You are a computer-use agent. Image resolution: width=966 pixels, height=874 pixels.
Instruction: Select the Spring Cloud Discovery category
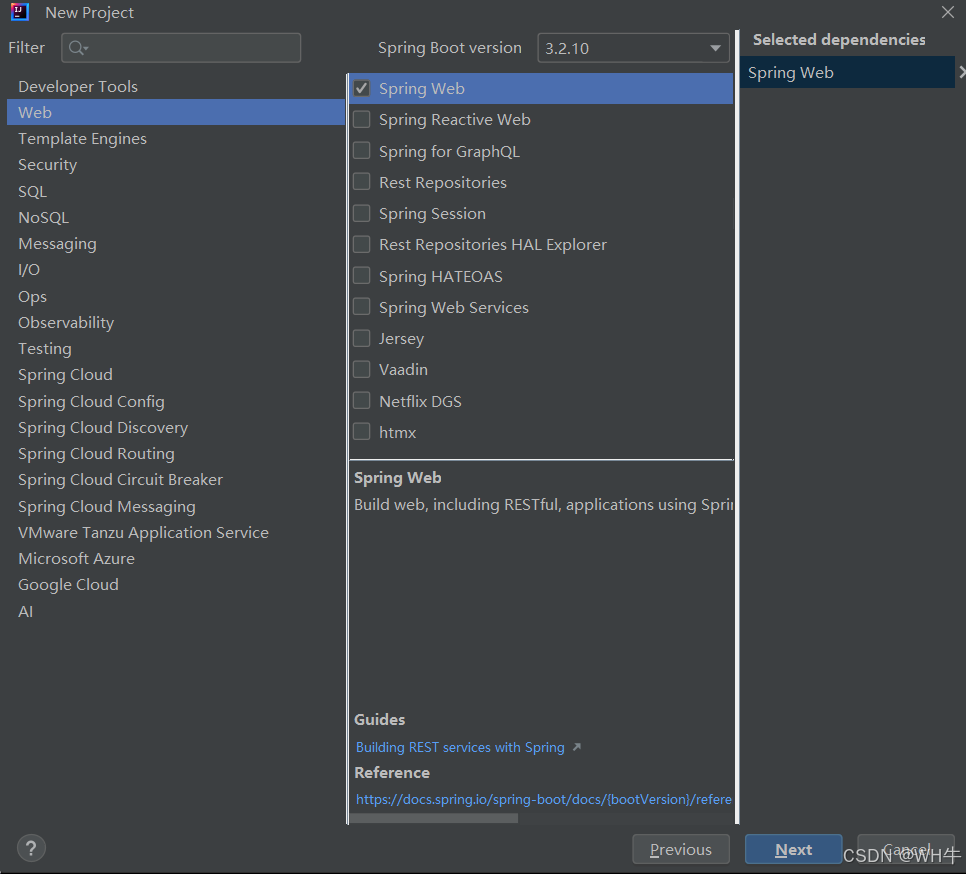pyautogui.click(x=176, y=427)
